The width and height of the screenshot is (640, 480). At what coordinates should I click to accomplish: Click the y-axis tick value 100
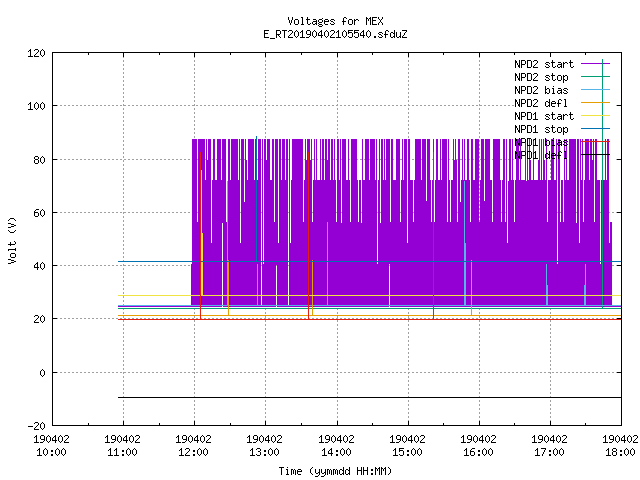coord(36,107)
